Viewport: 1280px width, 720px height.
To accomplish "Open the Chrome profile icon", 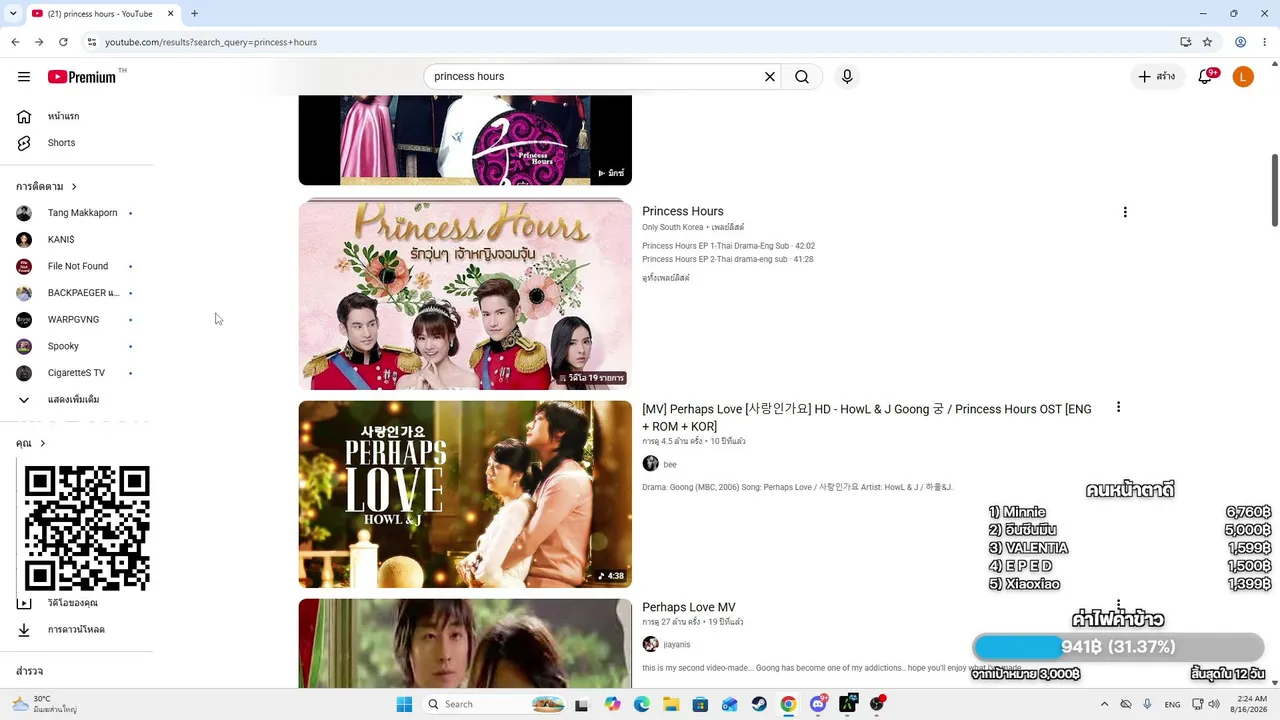I will click(1240, 42).
